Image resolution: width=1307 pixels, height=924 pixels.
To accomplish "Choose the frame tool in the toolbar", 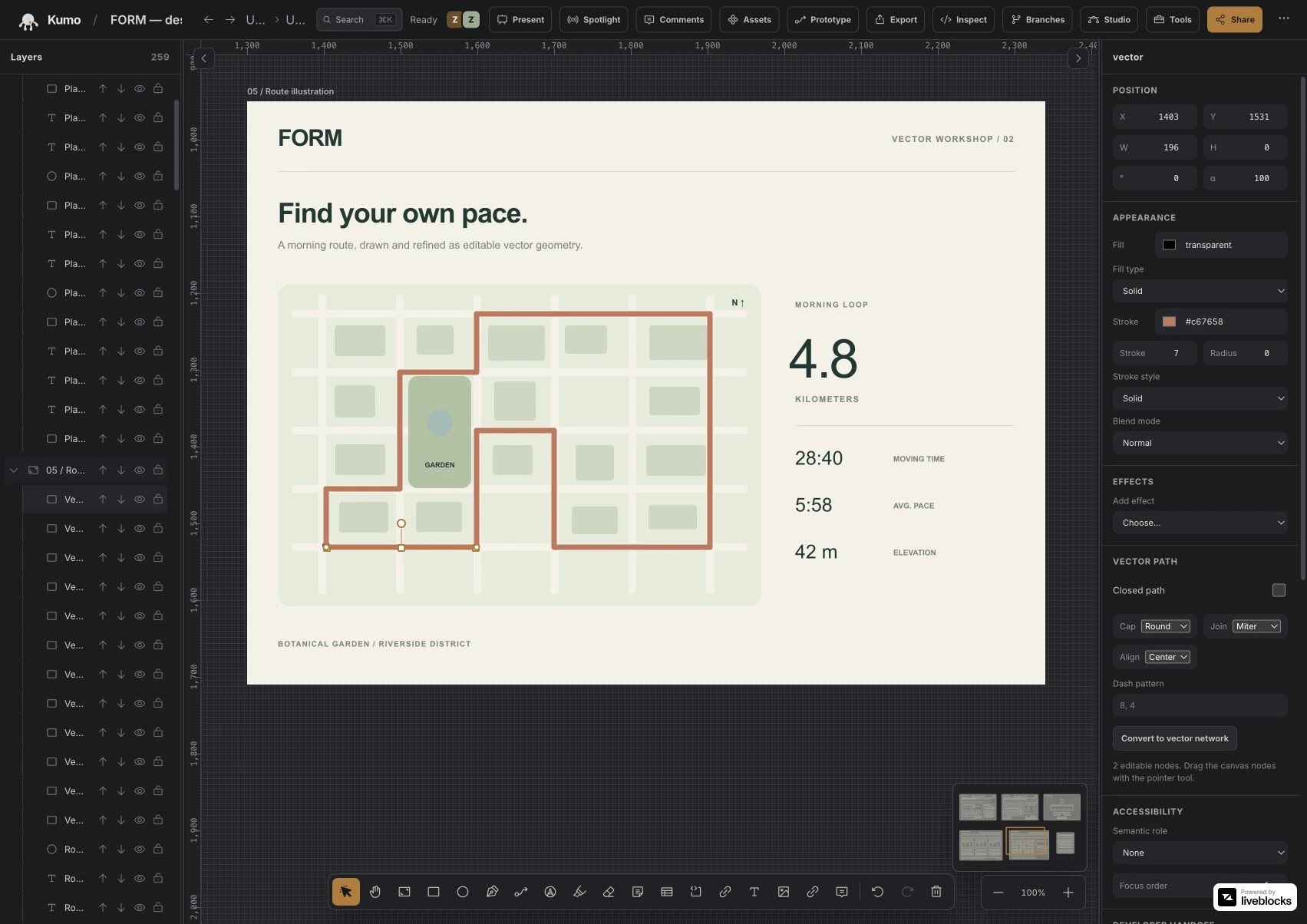I will pos(404,892).
